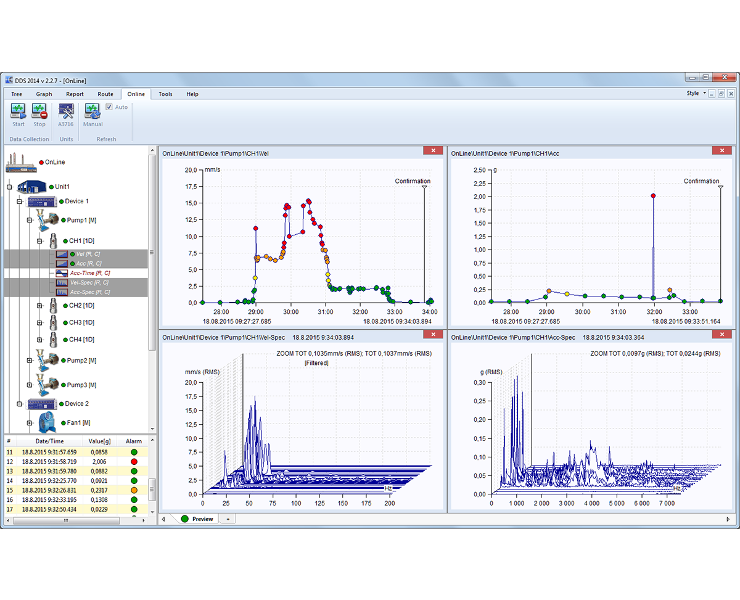Image resolution: width=740 pixels, height=600 pixels.
Task: Select the Unit1 building icon
Action: (32, 187)
